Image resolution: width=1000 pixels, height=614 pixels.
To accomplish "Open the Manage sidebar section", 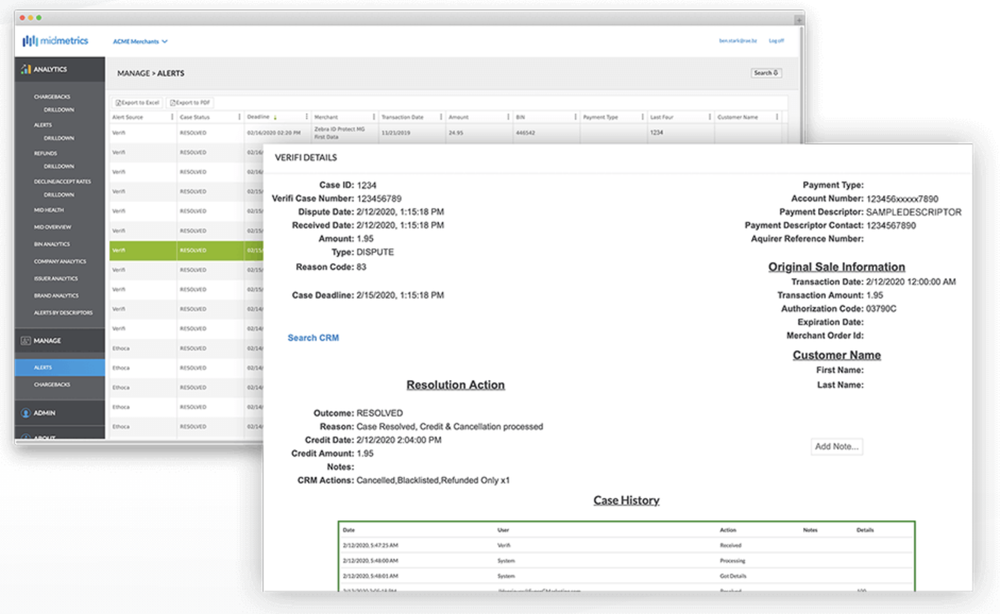I will click(60, 340).
